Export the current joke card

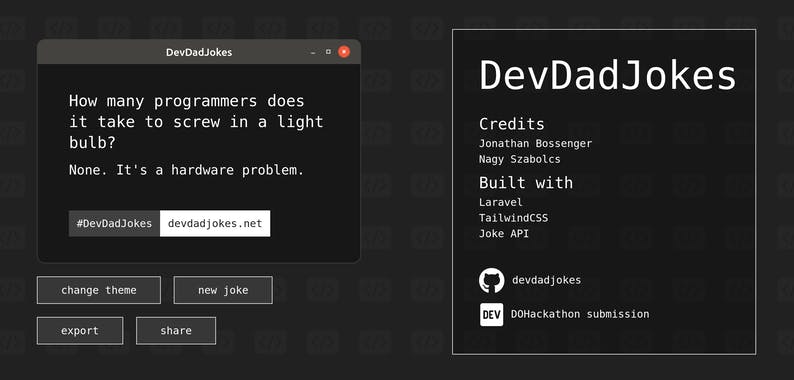80,331
